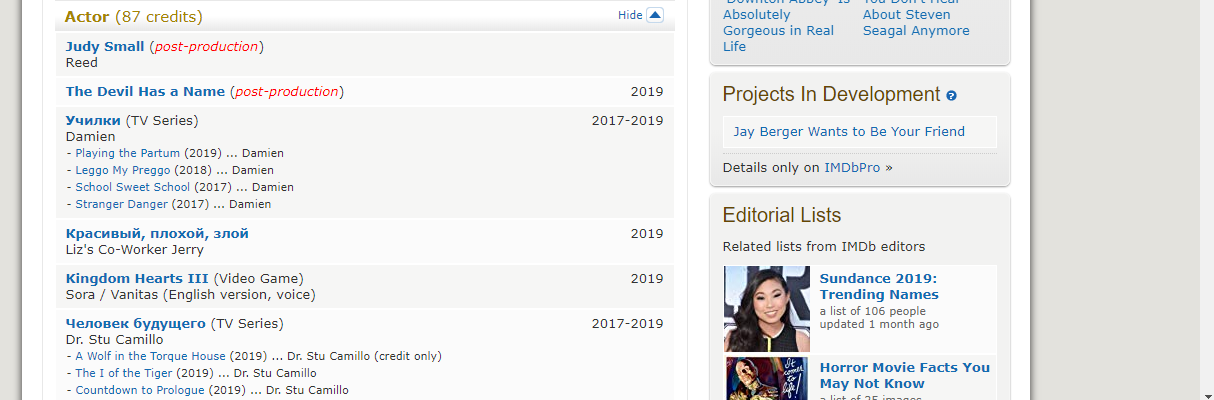Click the 2019 year for Kingdom Hearts III
This screenshot has width=1214, height=400.
pyautogui.click(x=646, y=278)
